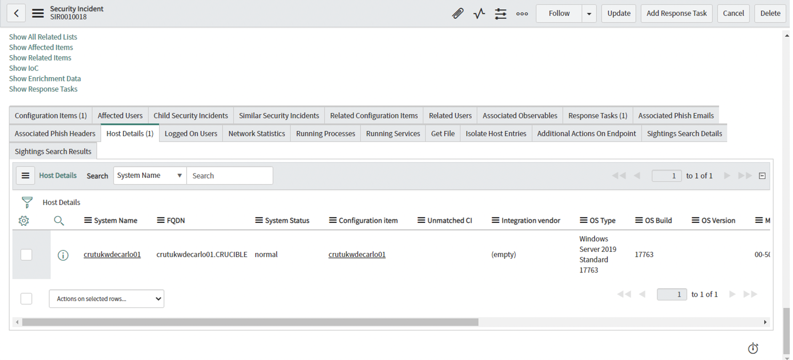
Task: Click Show All Related Lists link
Action: (43, 37)
